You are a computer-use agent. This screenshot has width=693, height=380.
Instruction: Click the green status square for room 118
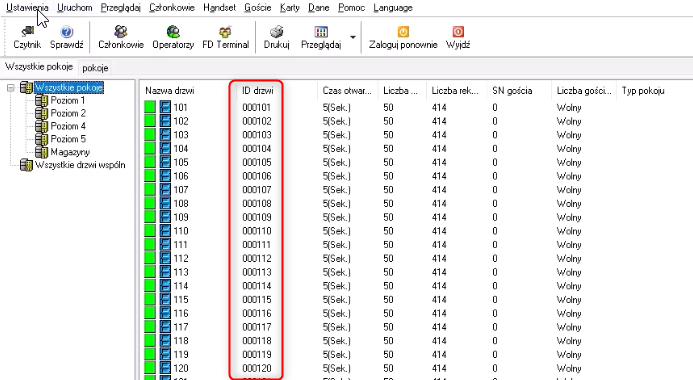(150, 340)
